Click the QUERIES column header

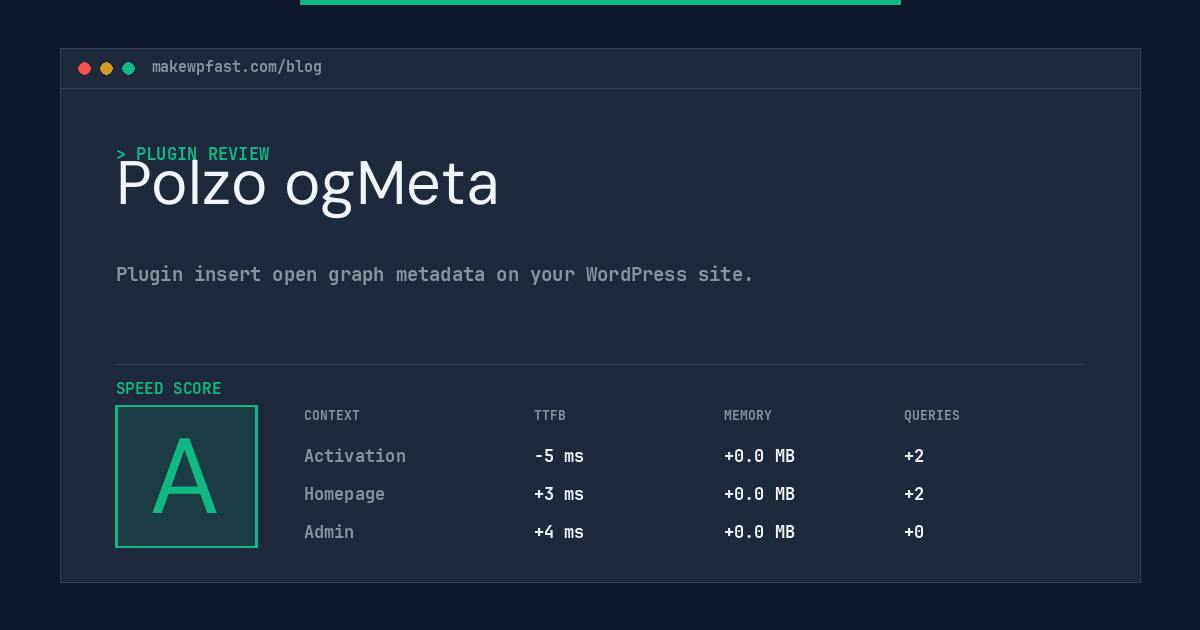tap(932, 416)
